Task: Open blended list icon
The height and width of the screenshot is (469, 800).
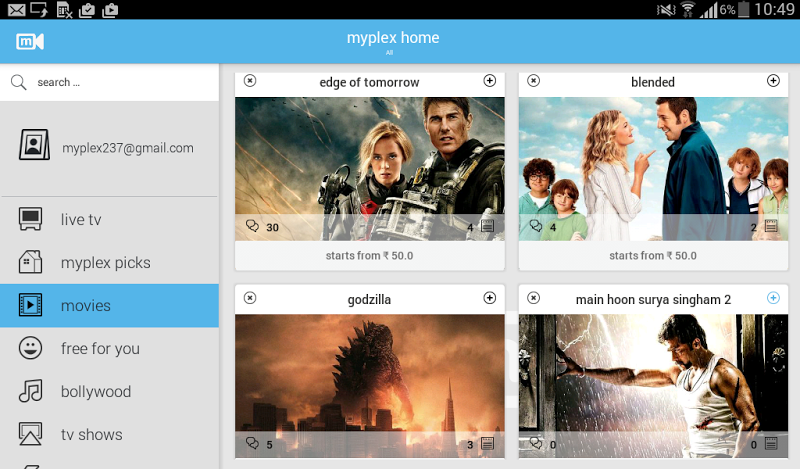Action: tap(771, 226)
